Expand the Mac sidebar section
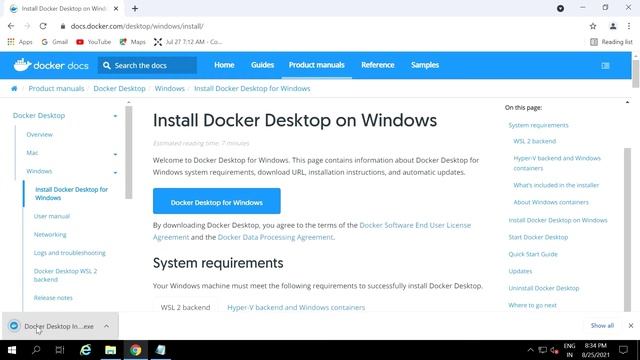 115,154
